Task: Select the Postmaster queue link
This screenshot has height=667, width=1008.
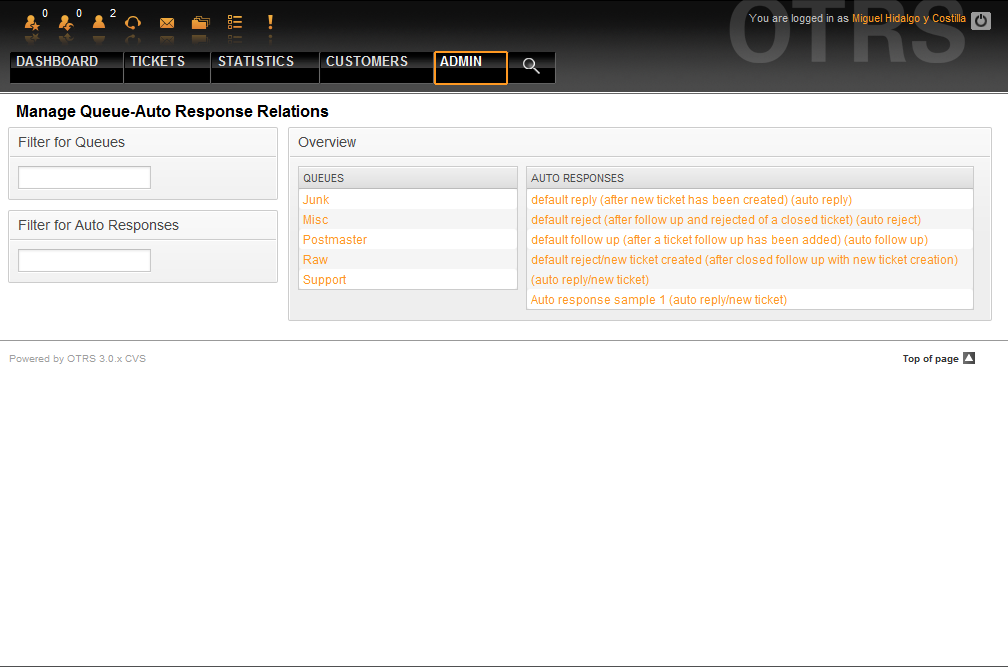Action: point(335,240)
